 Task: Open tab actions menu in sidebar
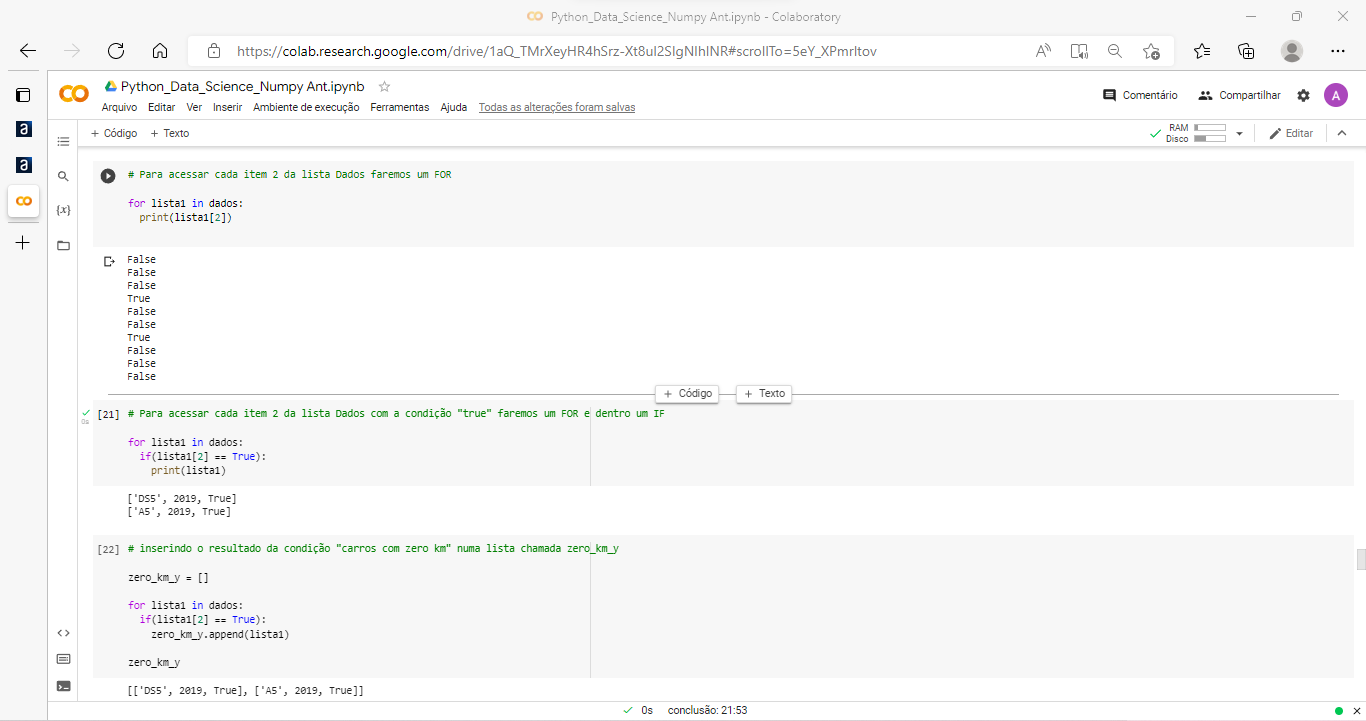point(23,95)
